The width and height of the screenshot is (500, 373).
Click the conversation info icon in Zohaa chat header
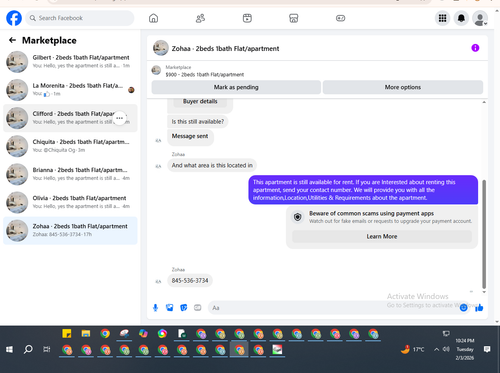[x=475, y=48]
